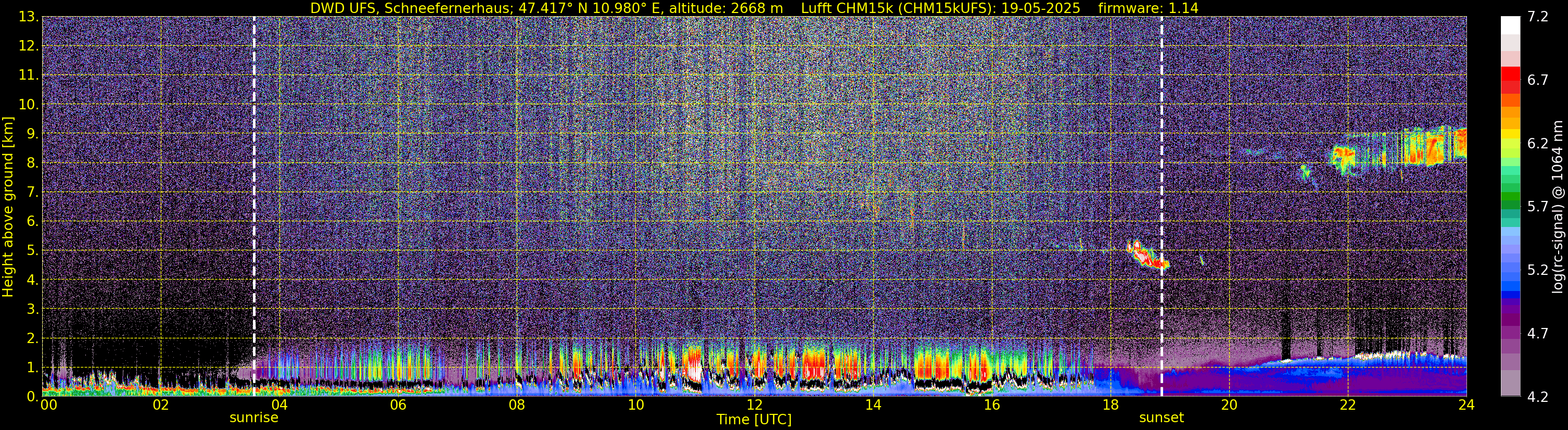Click the time-axis tick label "00"
The height and width of the screenshot is (430, 1568).
pyautogui.click(x=49, y=405)
